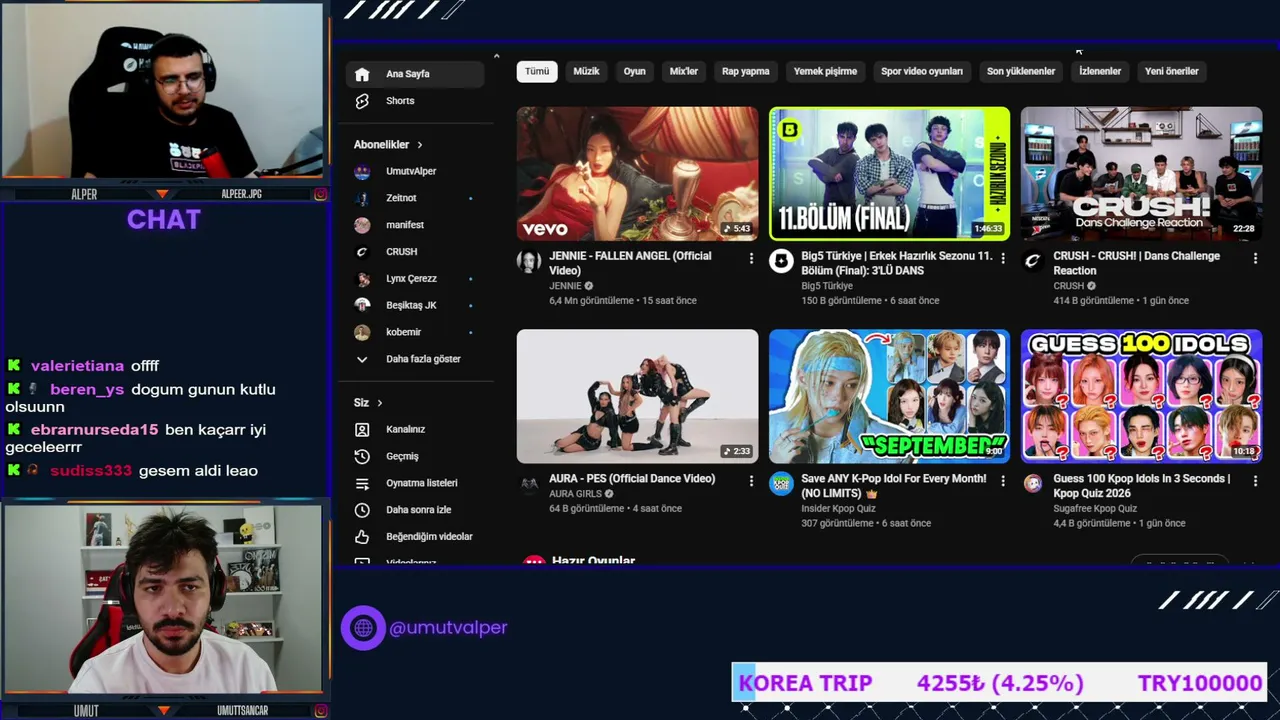Open kobemir subscription avatar

point(362,332)
